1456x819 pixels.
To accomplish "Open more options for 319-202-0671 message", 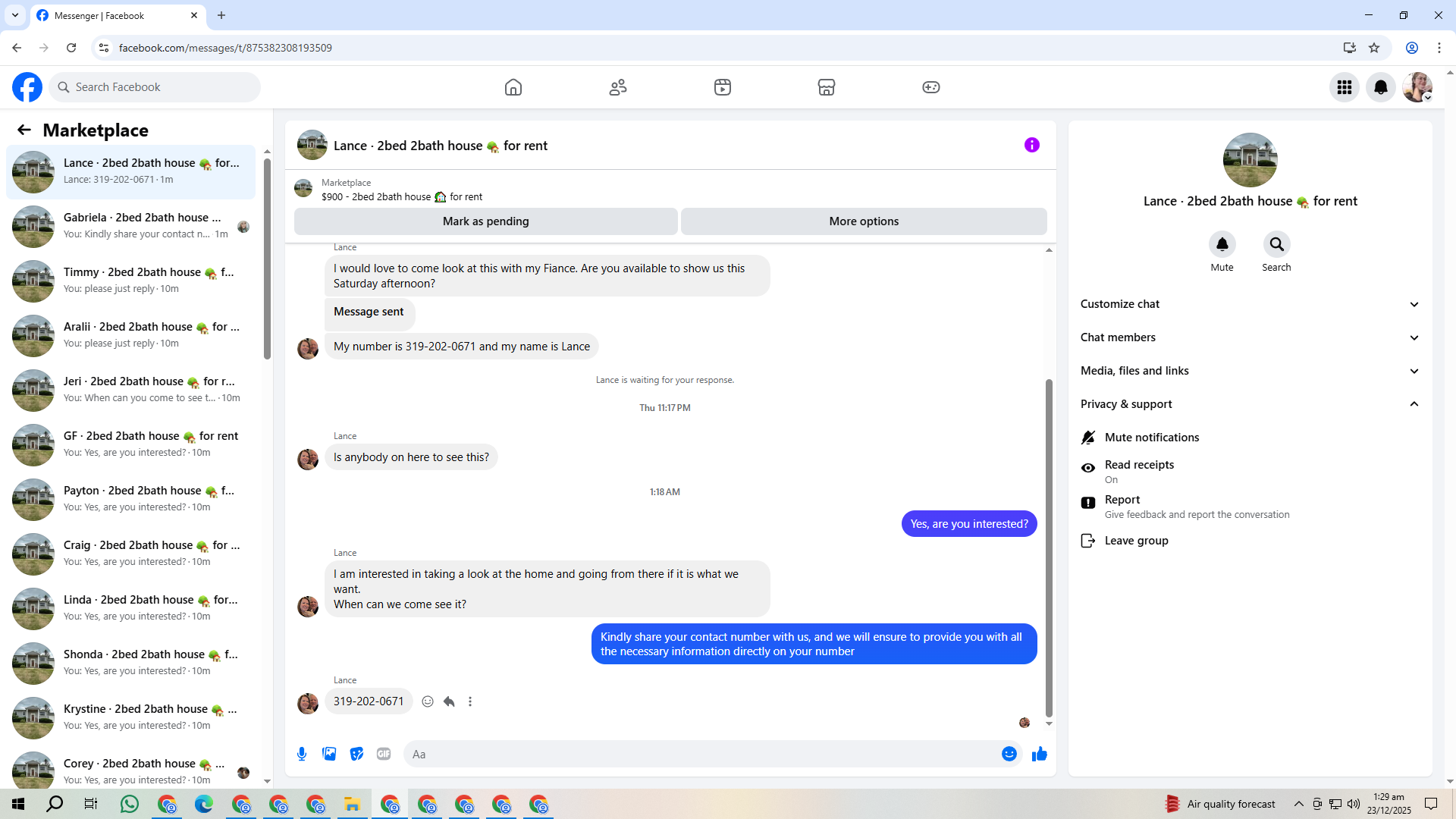I will pyautogui.click(x=470, y=701).
